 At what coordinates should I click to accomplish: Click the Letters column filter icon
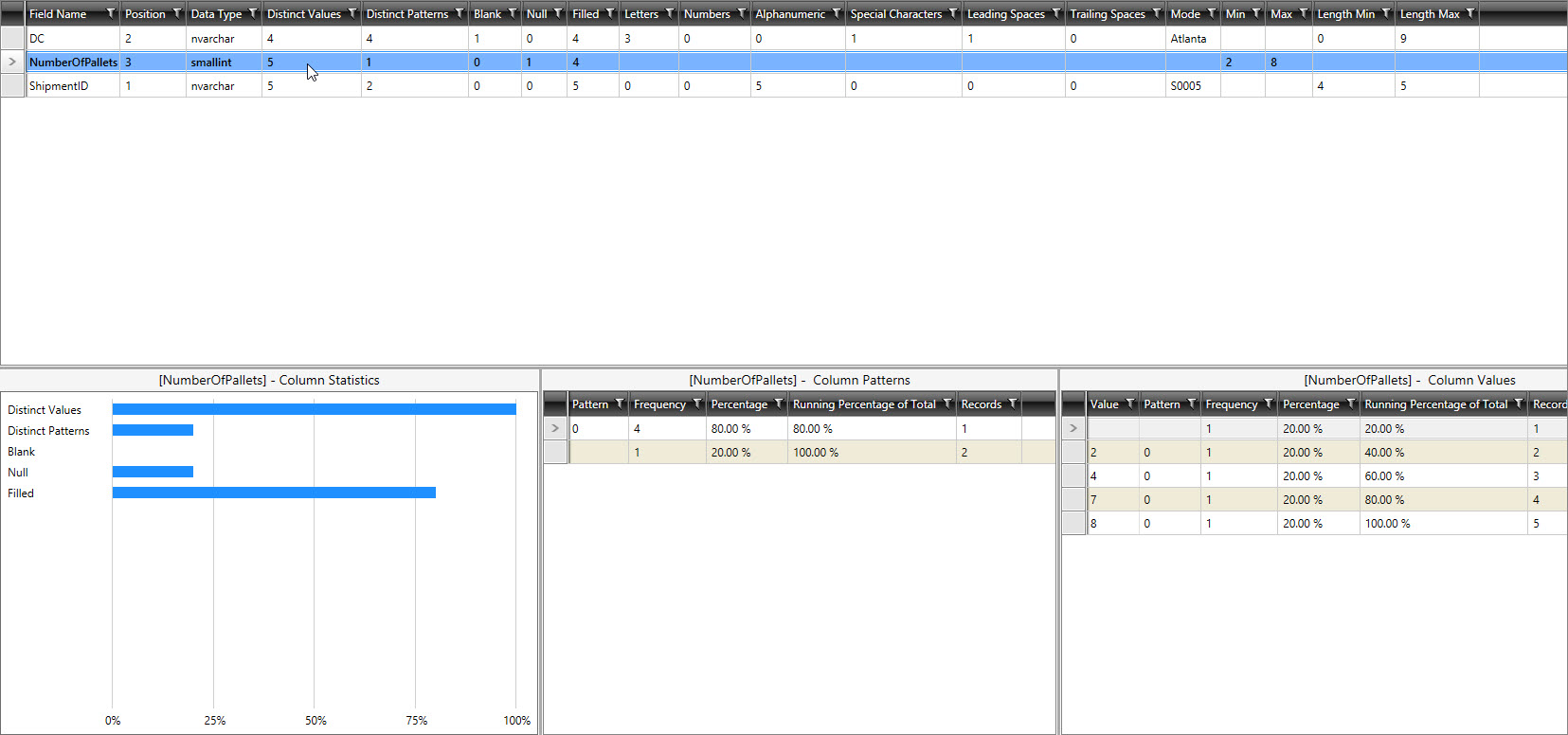click(x=669, y=13)
